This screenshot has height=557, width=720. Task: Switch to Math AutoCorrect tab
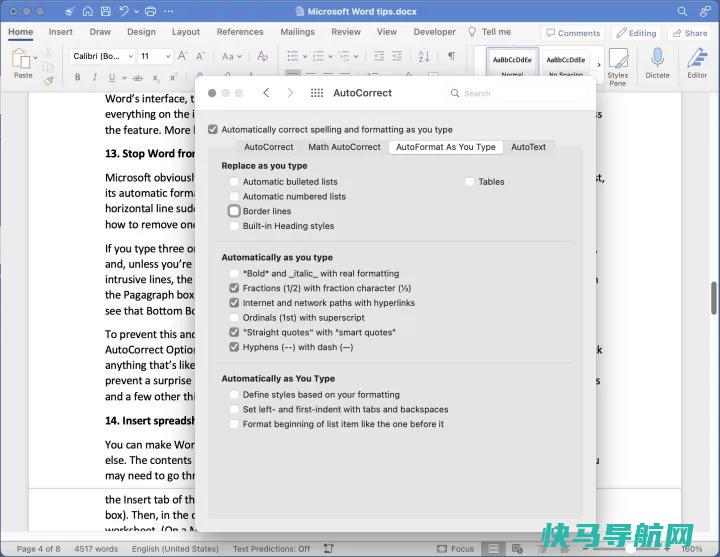point(344,147)
